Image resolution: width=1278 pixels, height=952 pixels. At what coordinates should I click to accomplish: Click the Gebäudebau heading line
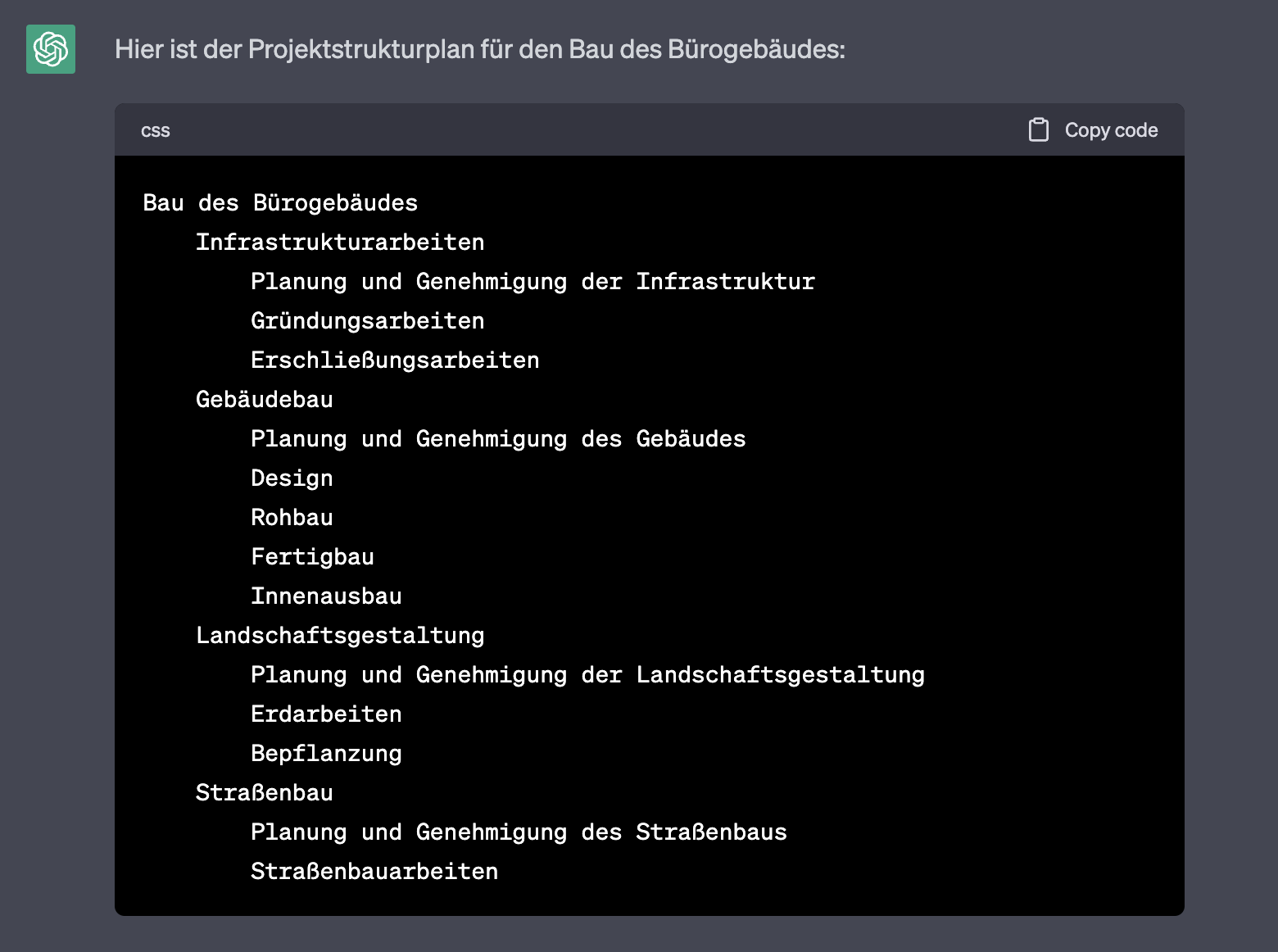264,399
